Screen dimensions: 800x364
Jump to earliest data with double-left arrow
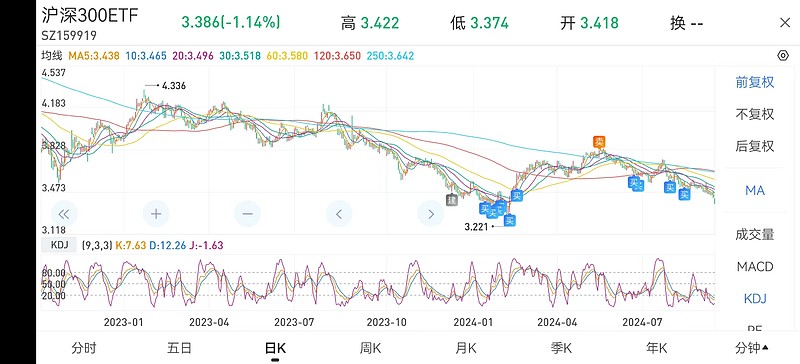[64, 214]
